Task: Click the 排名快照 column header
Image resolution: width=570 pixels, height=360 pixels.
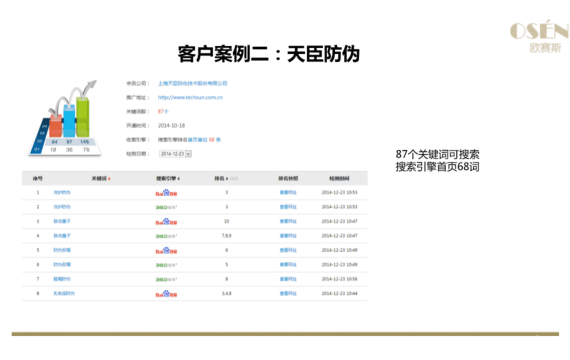Action: [x=288, y=179]
